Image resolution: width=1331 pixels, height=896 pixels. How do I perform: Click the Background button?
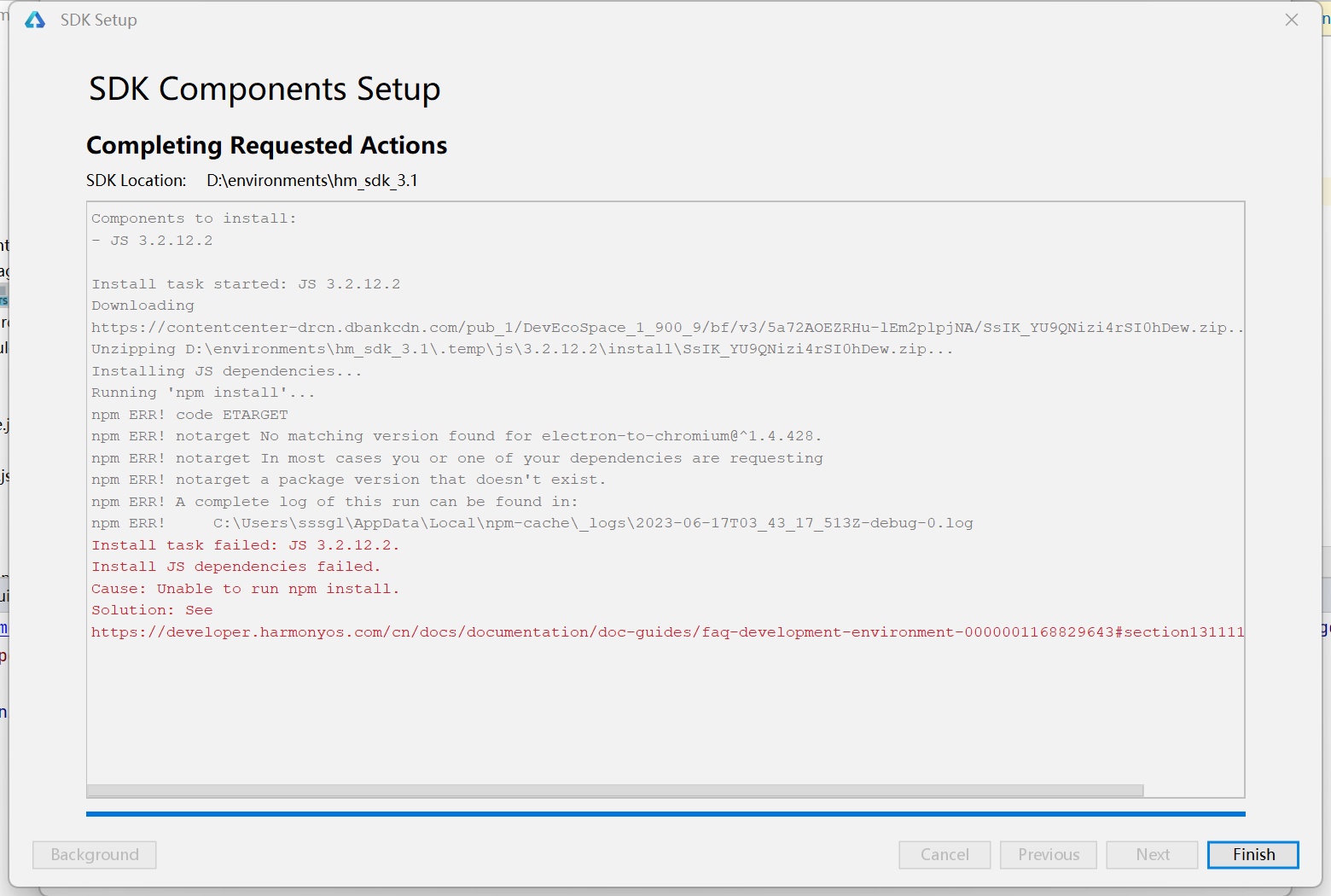(x=95, y=854)
